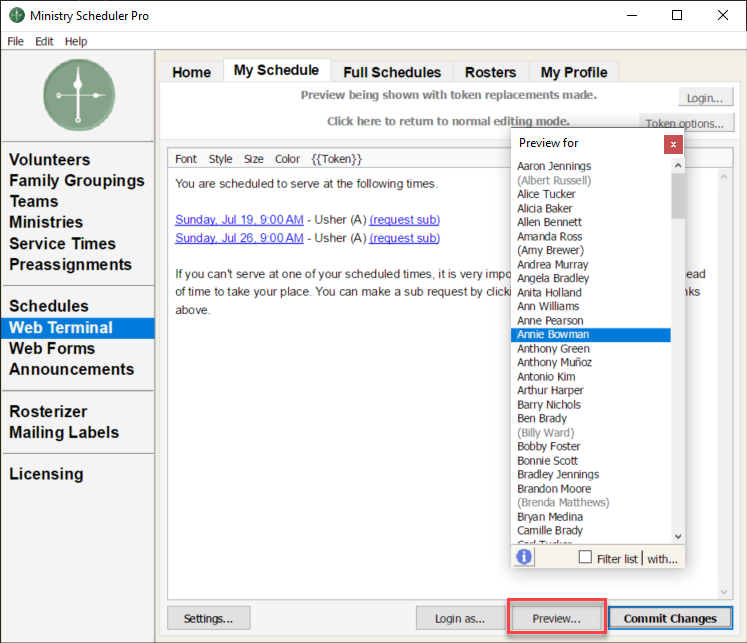Select Alice Tucker in preview list

[x=546, y=194]
